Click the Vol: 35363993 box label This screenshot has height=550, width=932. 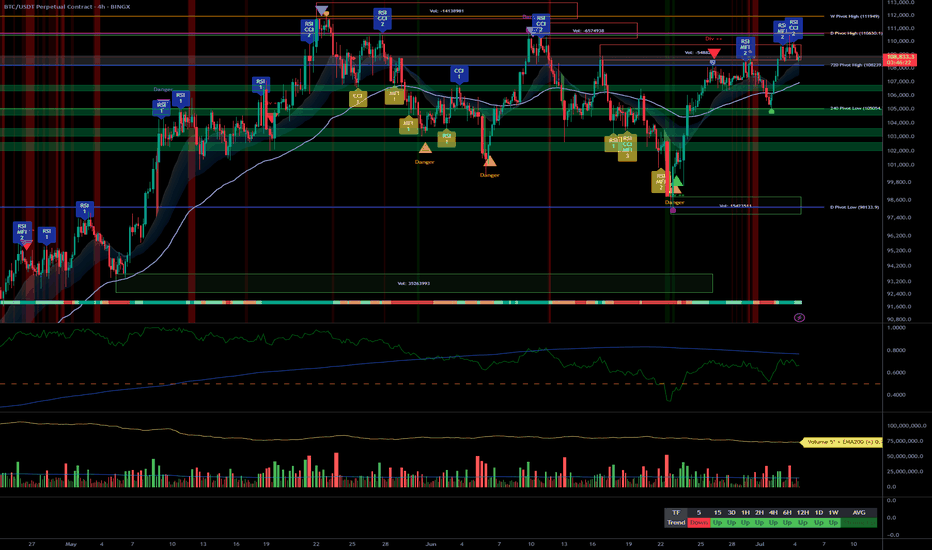tap(414, 284)
